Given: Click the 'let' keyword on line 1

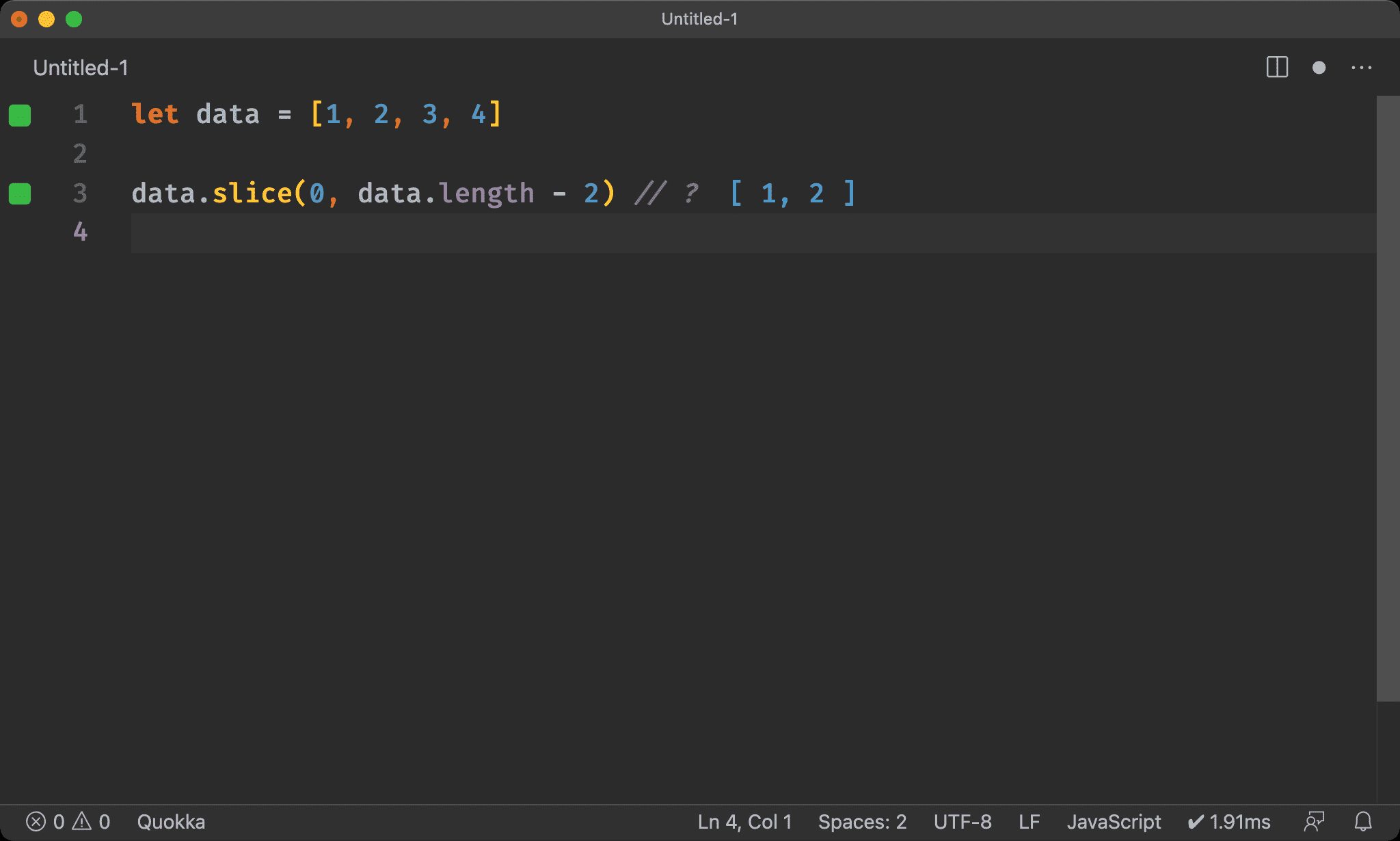Looking at the screenshot, I should point(155,114).
